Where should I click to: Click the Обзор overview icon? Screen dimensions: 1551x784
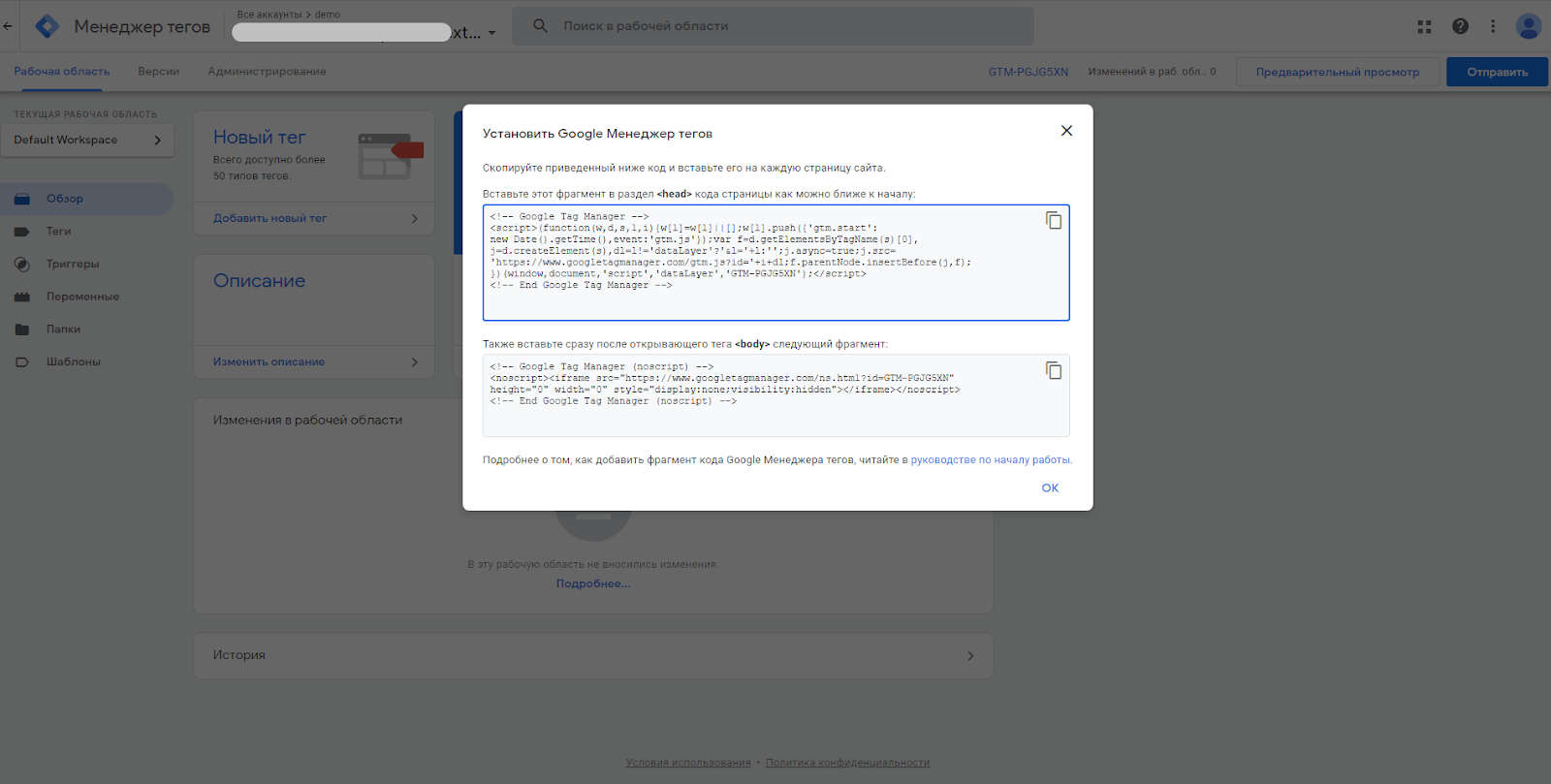click(22, 199)
